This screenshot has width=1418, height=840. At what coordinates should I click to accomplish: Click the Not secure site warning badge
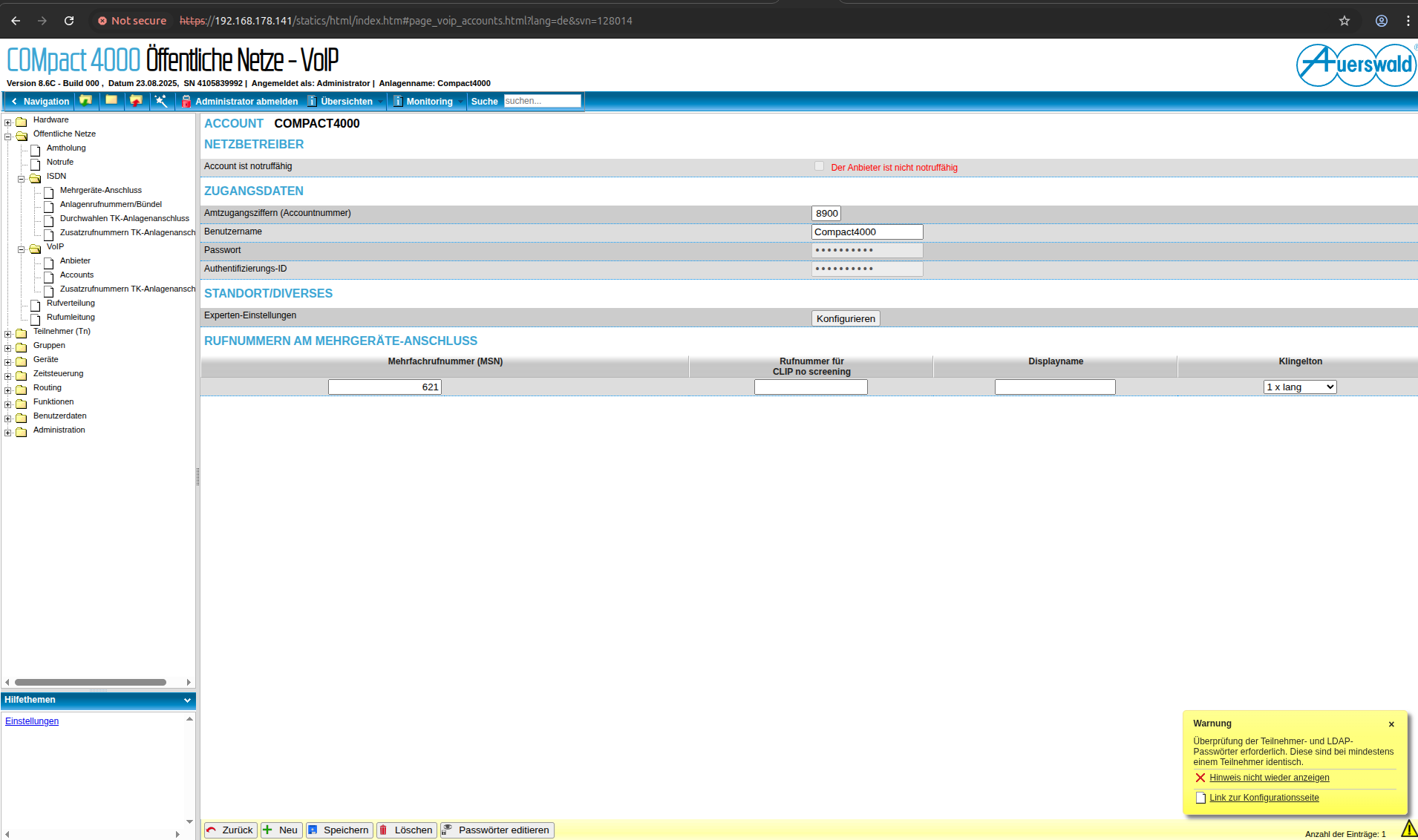click(132, 21)
